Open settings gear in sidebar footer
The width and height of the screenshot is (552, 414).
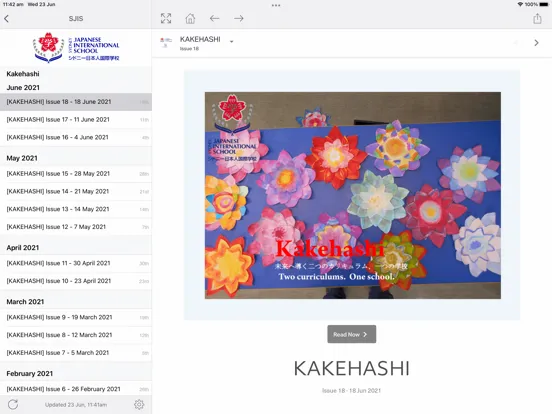coord(139,404)
